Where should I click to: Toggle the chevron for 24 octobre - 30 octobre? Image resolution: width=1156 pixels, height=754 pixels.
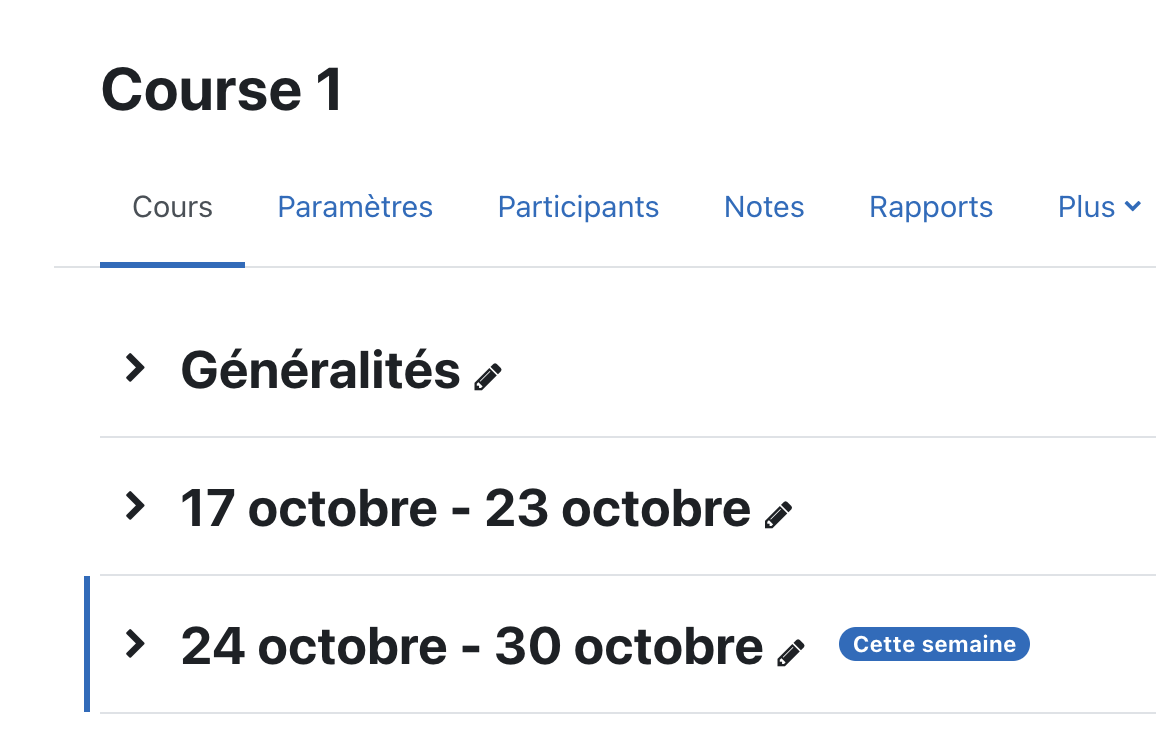(x=135, y=643)
